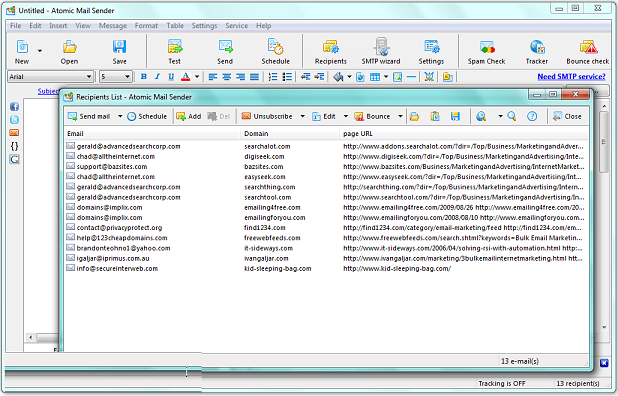The image size is (618, 396).
Task: Expand the Unsubscribe dropdown arrow
Action: click(x=303, y=116)
